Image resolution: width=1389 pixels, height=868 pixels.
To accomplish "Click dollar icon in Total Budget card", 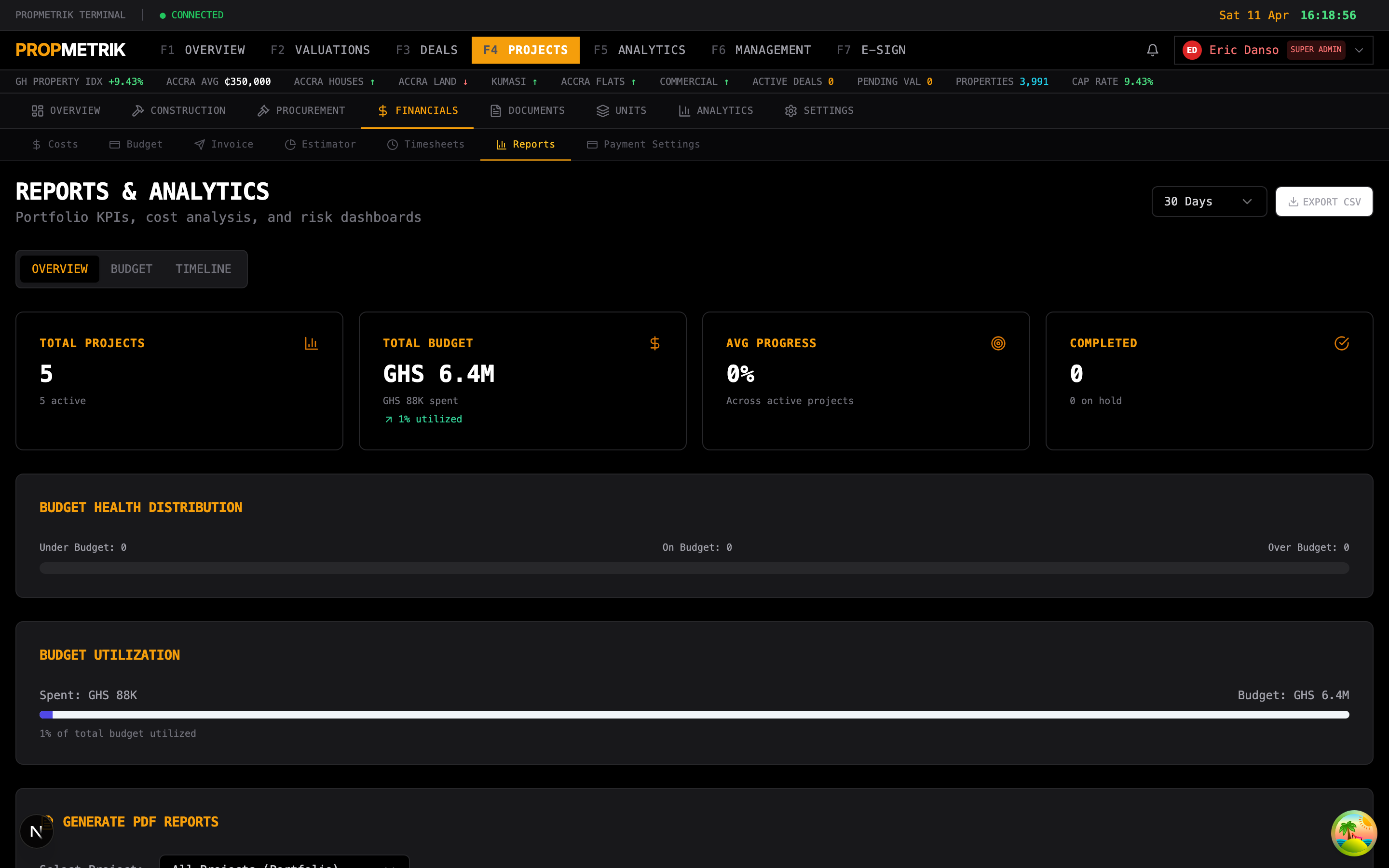I will point(654,343).
